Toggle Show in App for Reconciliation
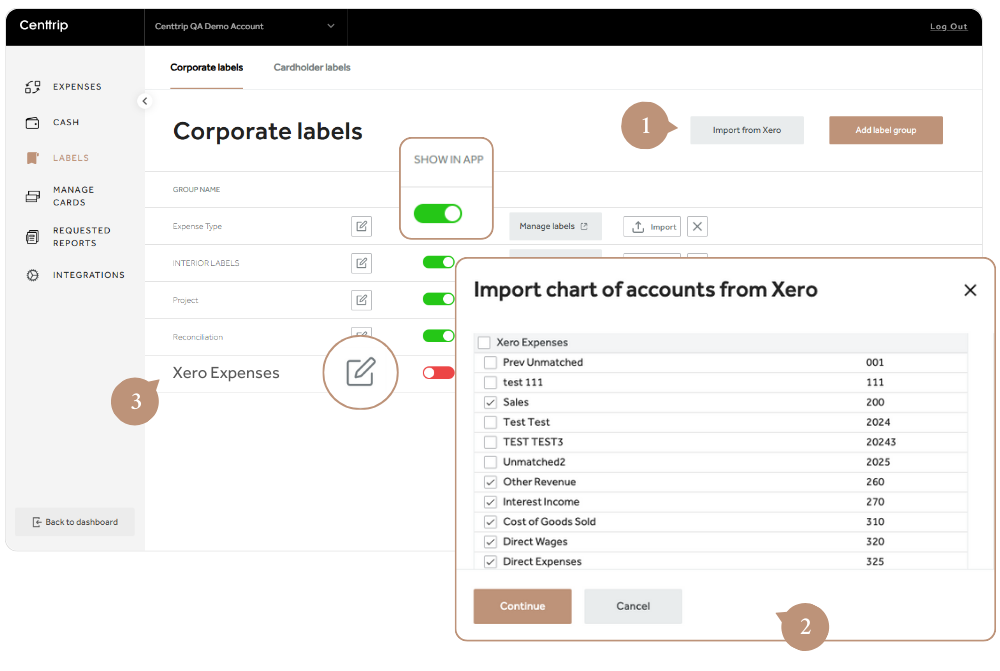This screenshot has height=671, width=1000. 439,336
